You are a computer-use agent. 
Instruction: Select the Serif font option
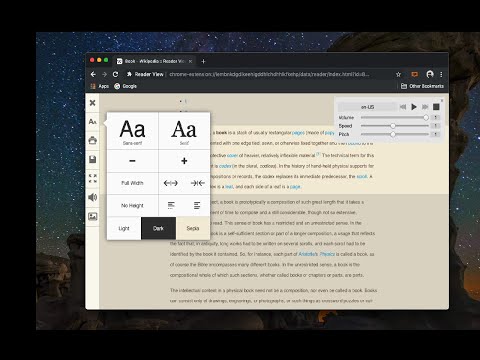(184, 131)
